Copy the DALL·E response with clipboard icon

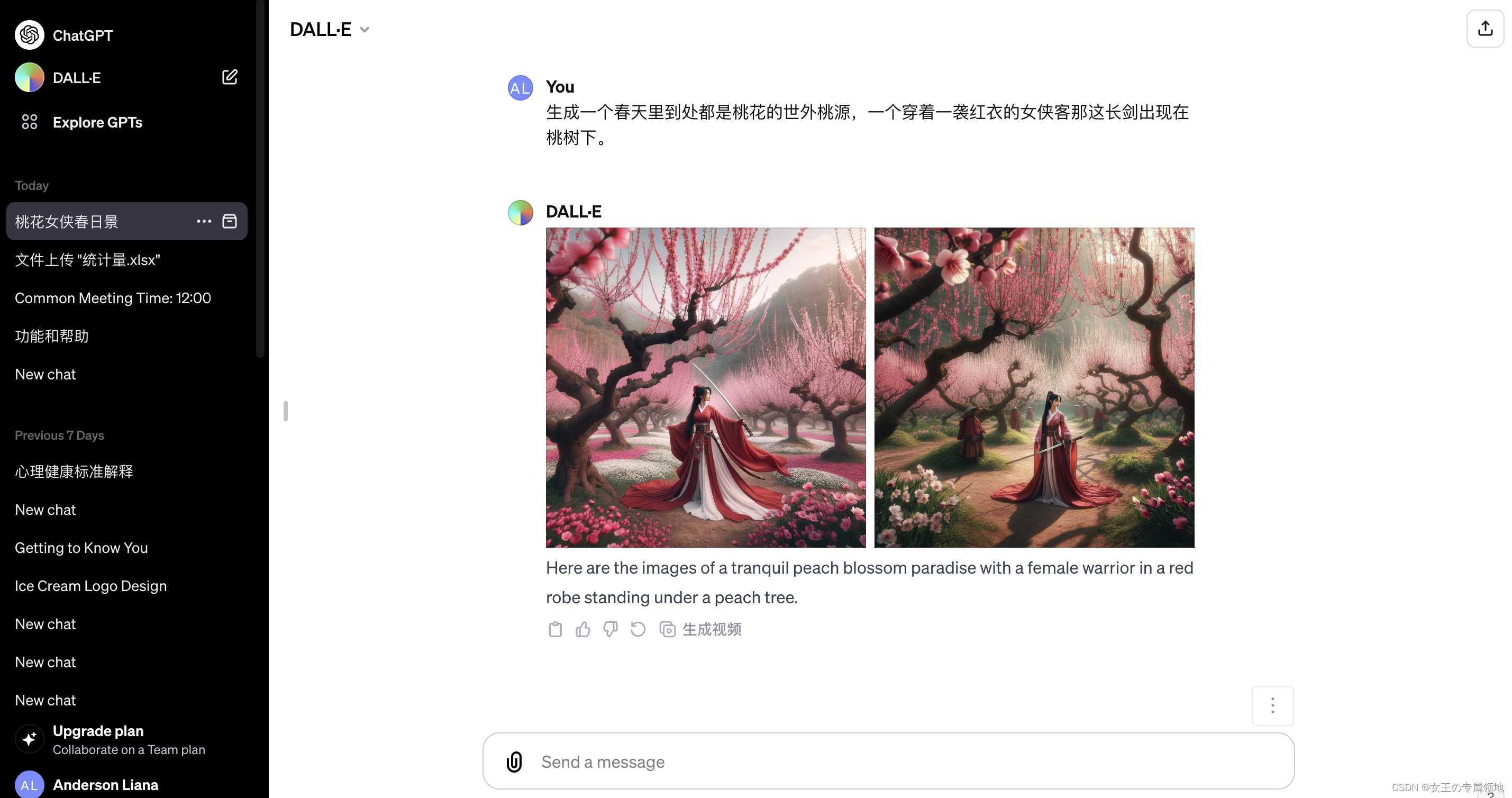555,630
